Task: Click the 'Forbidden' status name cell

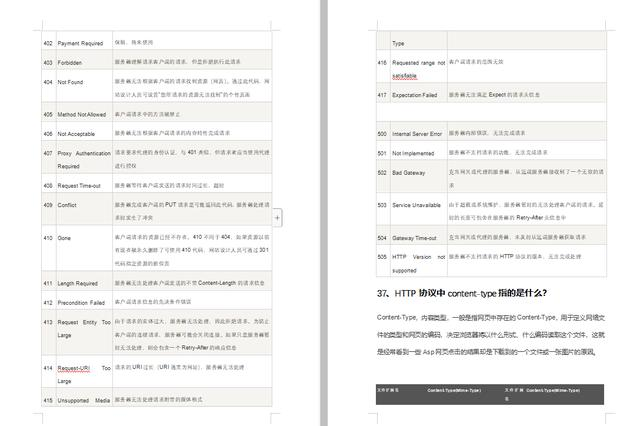Action: click(x=84, y=60)
